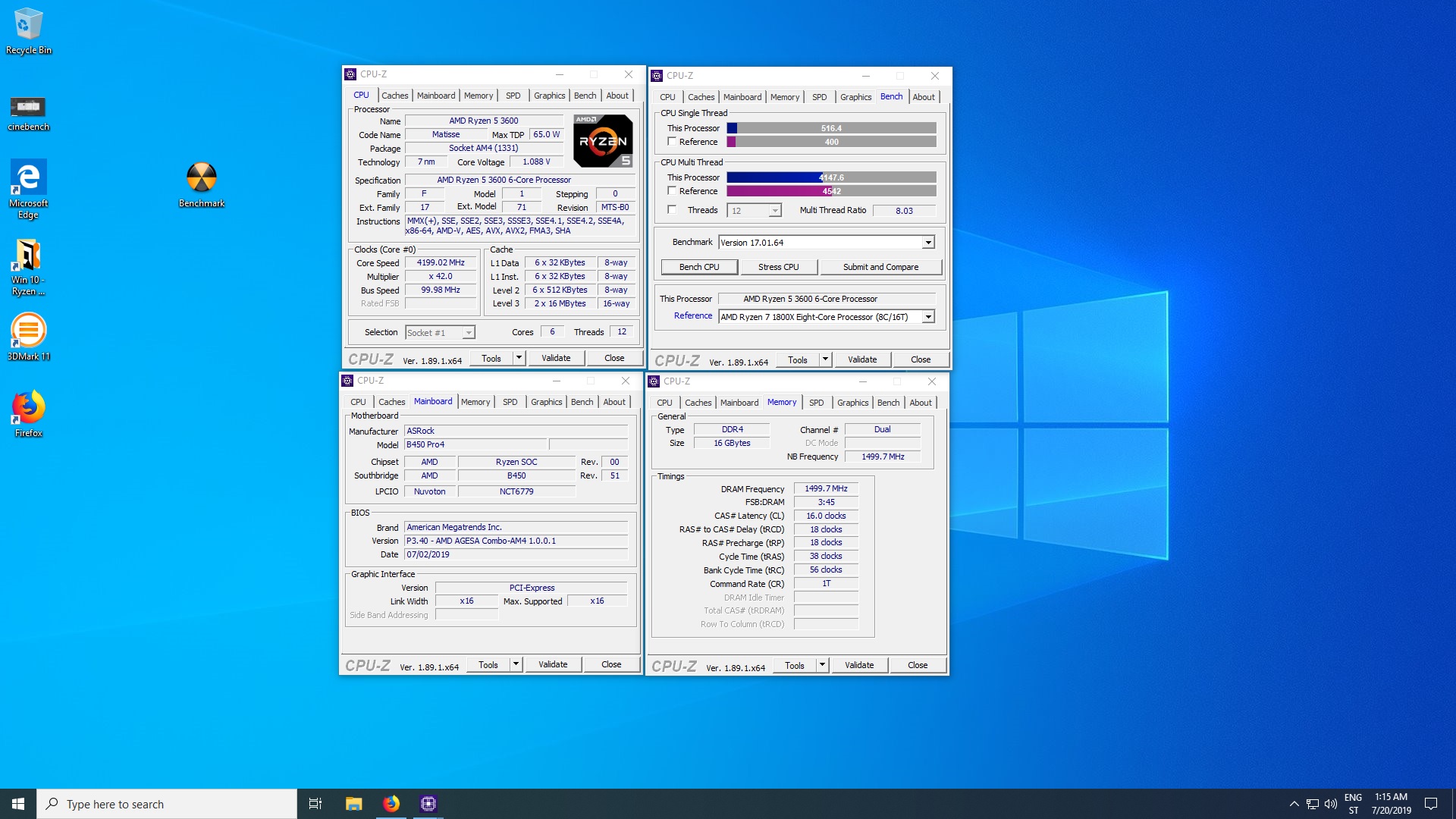The width and height of the screenshot is (1456, 819).
Task: Click single thread Reference score bar 400
Action: pyautogui.click(x=831, y=142)
